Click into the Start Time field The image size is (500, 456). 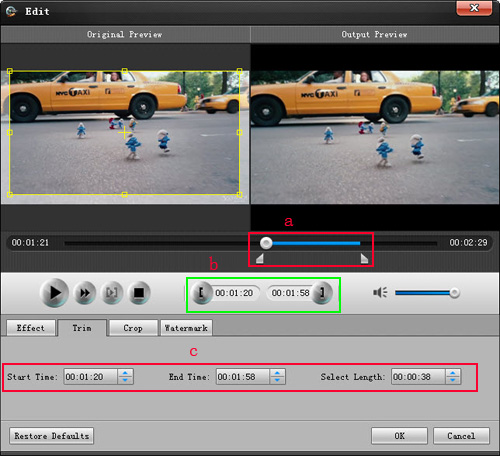click(x=90, y=377)
